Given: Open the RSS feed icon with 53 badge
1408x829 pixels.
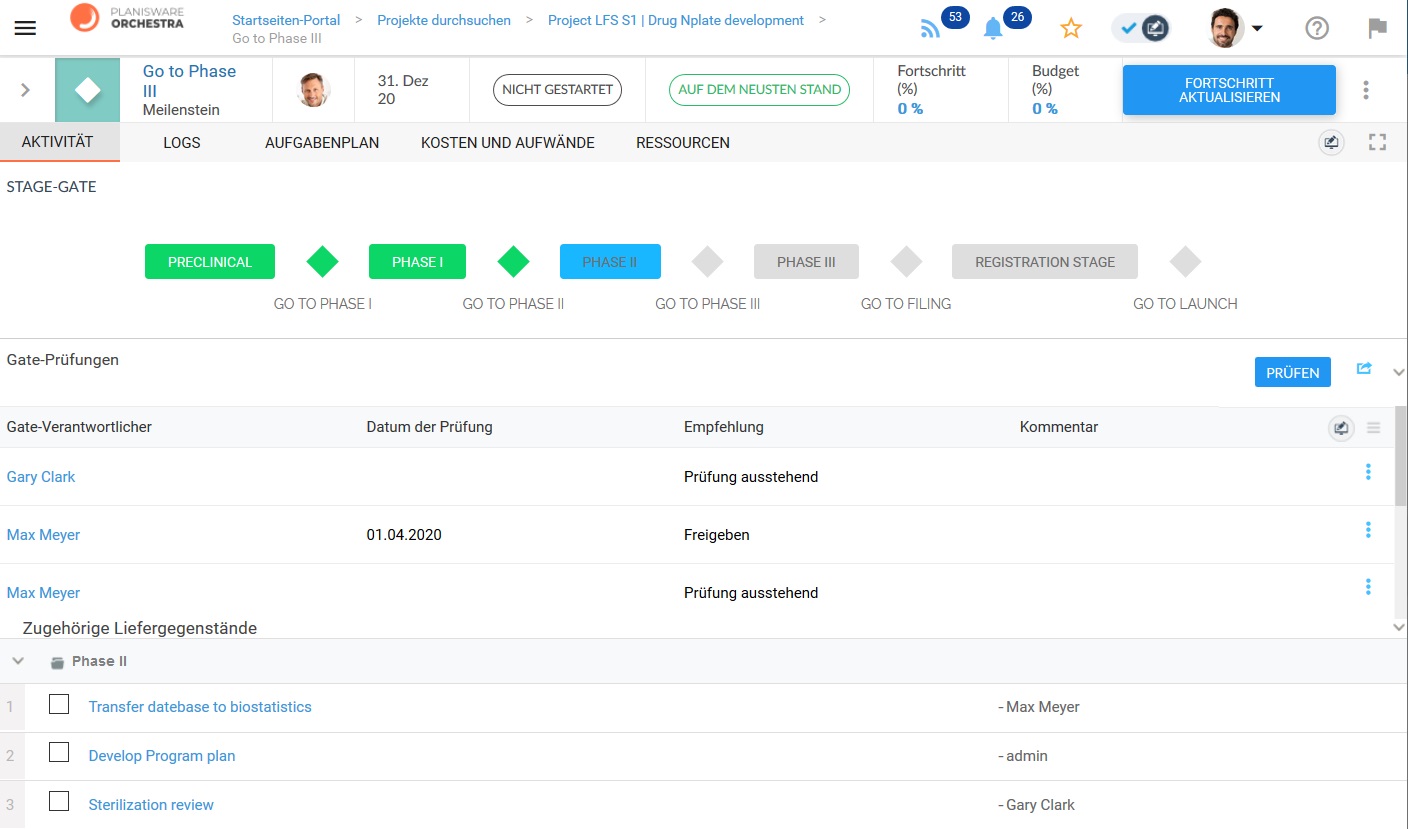Looking at the screenshot, I should point(931,29).
